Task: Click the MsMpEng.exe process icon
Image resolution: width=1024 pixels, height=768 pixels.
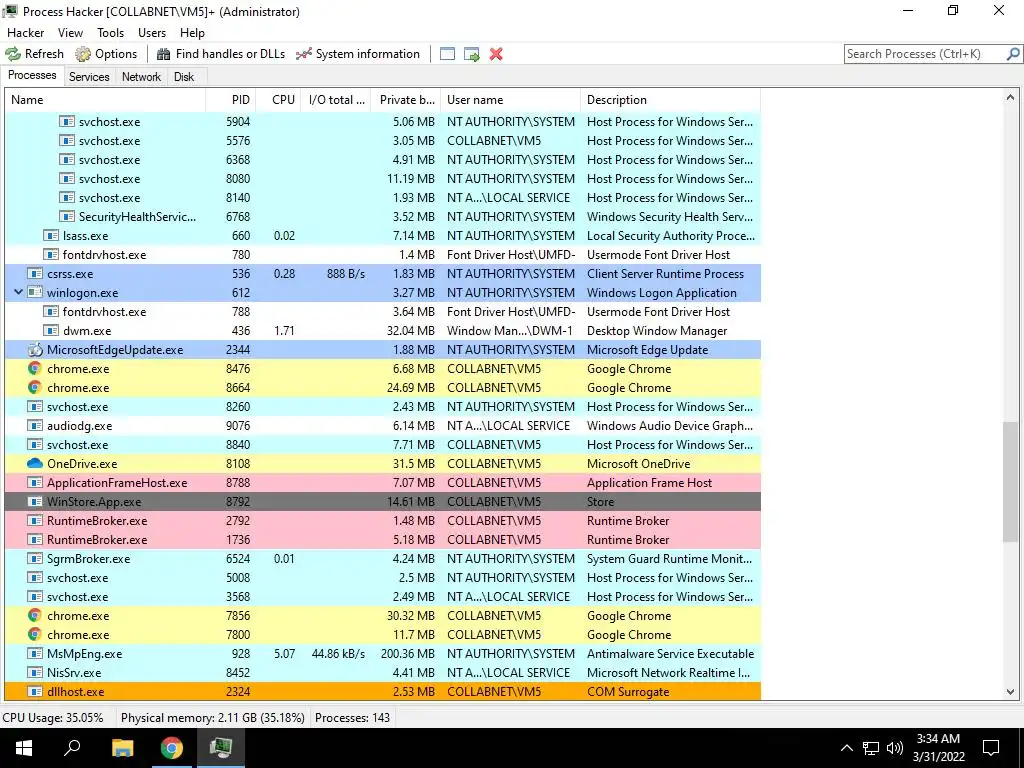Action: pyautogui.click(x=35, y=654)
